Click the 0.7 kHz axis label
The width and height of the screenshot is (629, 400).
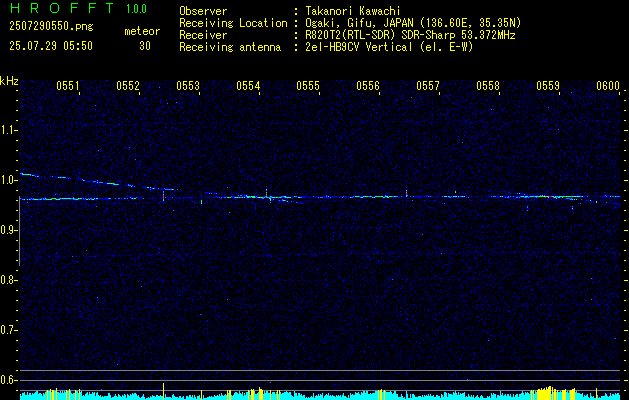(9, 330)
